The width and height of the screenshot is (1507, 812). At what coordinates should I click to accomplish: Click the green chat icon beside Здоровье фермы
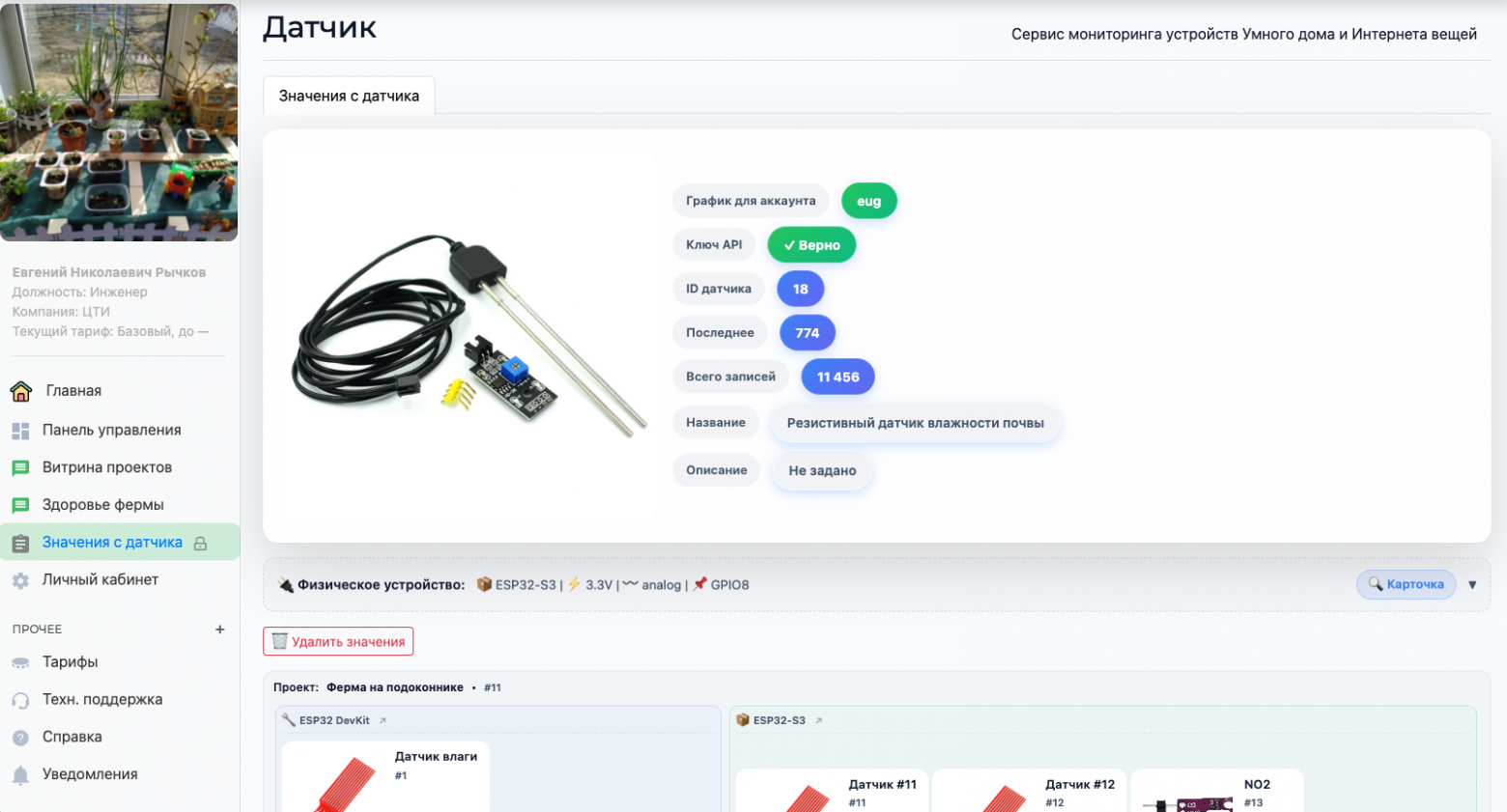[20, 505]
